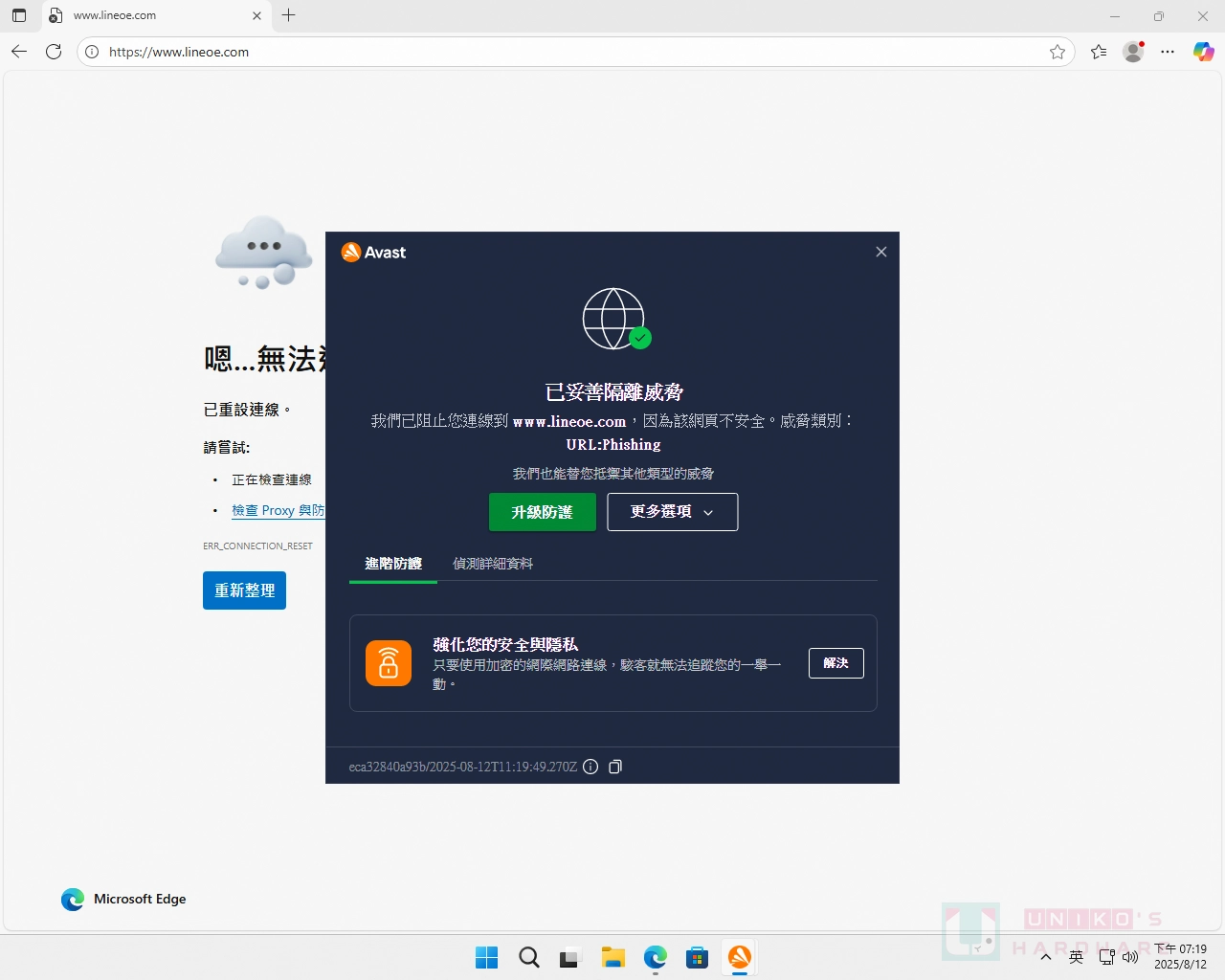
Task: Open the Edge profile avatar
Action: [1133, 52]
